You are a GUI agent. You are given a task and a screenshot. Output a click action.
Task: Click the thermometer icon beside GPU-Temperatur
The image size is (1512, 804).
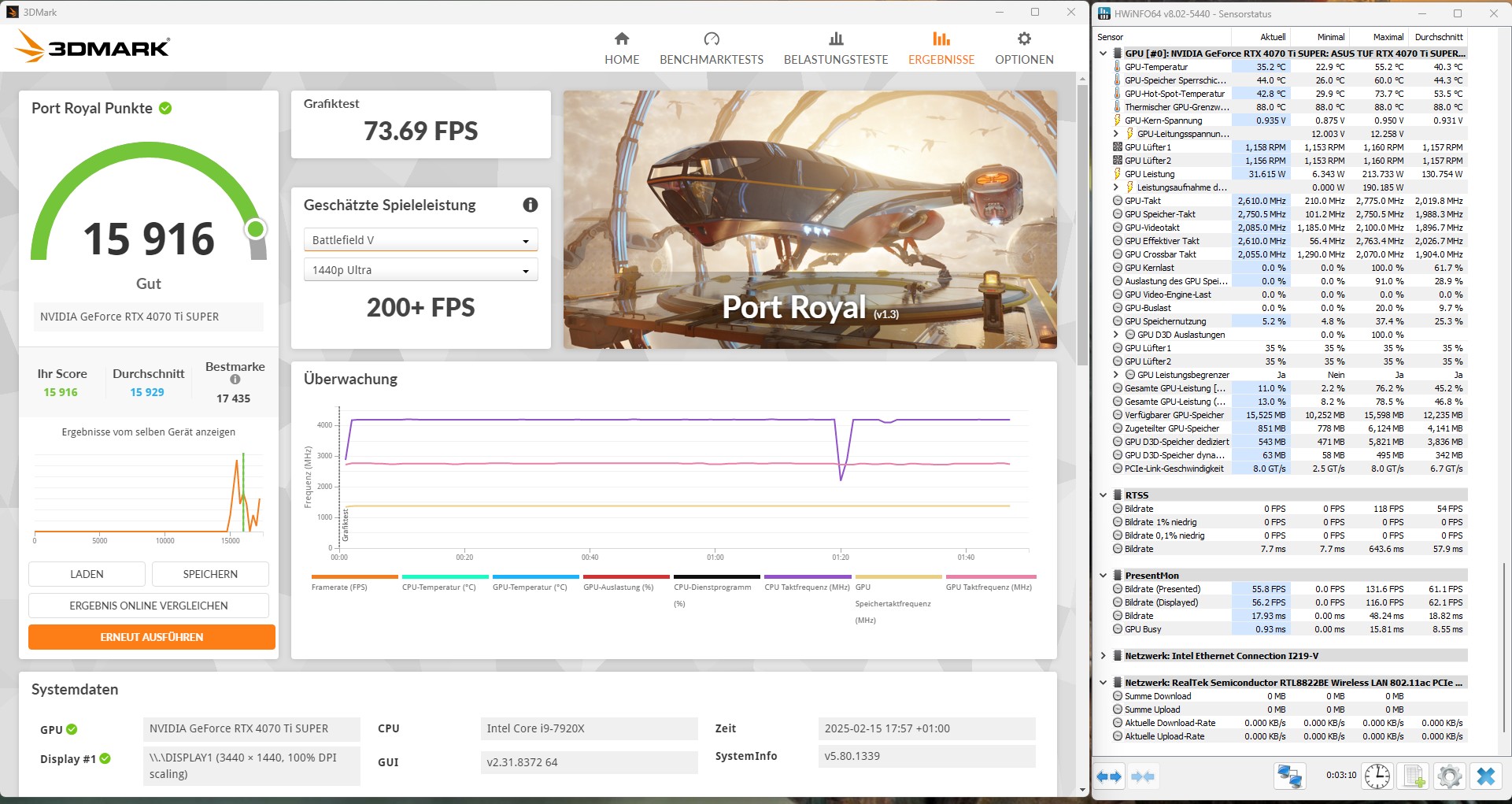tap(1117, 67)
